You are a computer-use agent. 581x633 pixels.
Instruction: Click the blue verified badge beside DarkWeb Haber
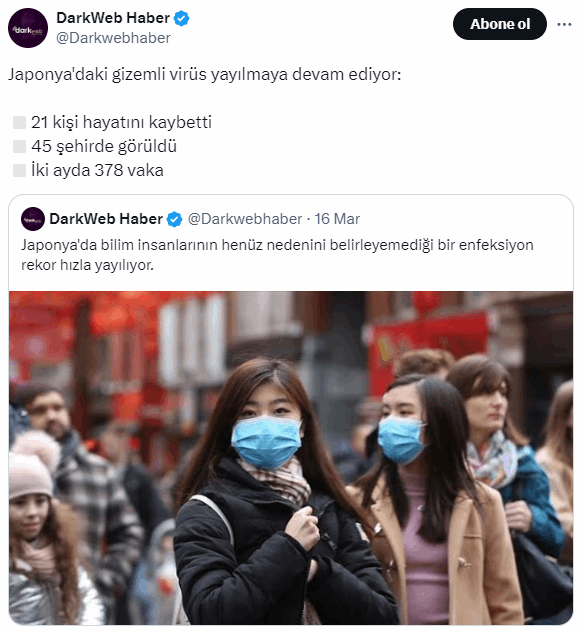point(181,19)
